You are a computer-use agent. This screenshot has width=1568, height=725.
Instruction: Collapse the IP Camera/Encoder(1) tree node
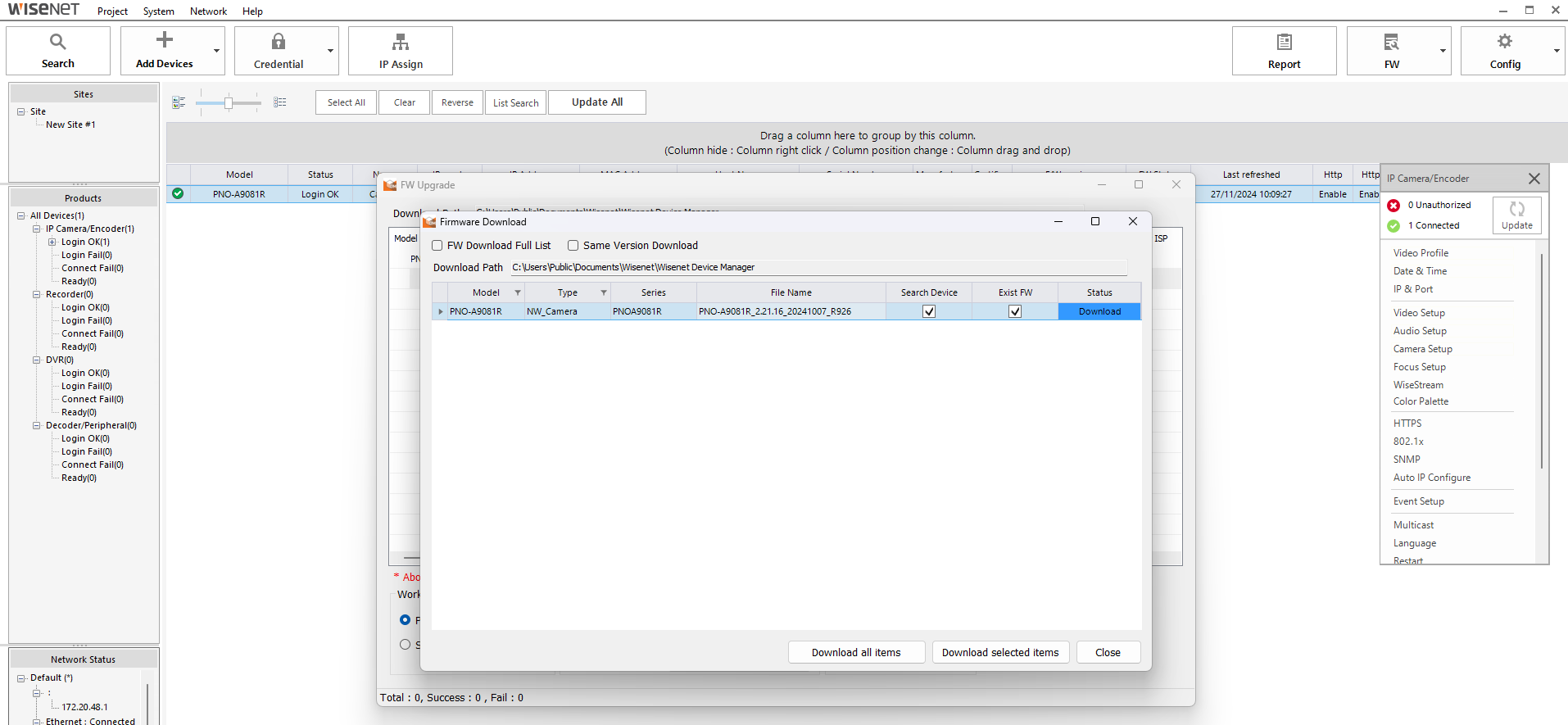(x=37, y=229)
